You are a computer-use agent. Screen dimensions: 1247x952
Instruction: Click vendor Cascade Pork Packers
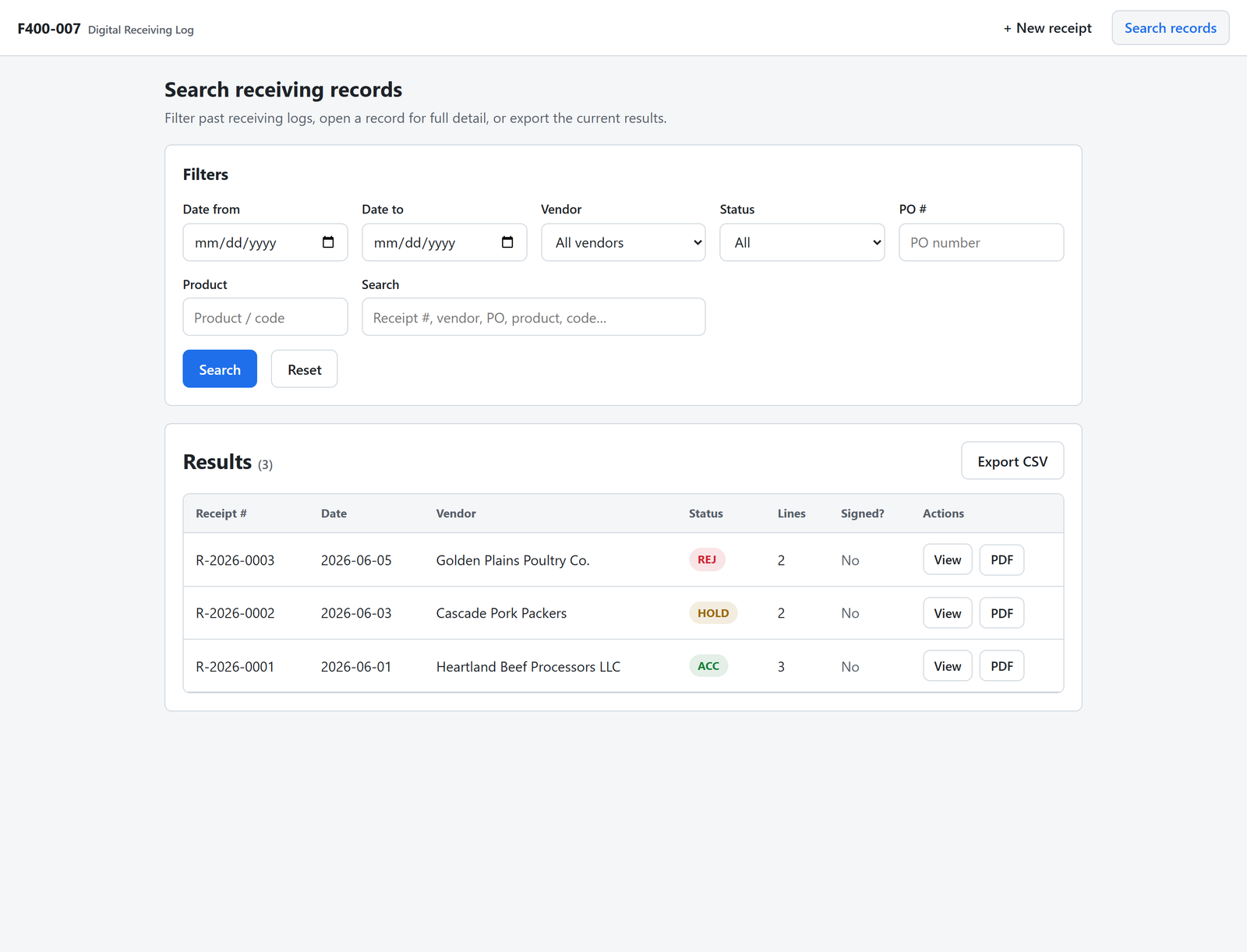(501, 613)
